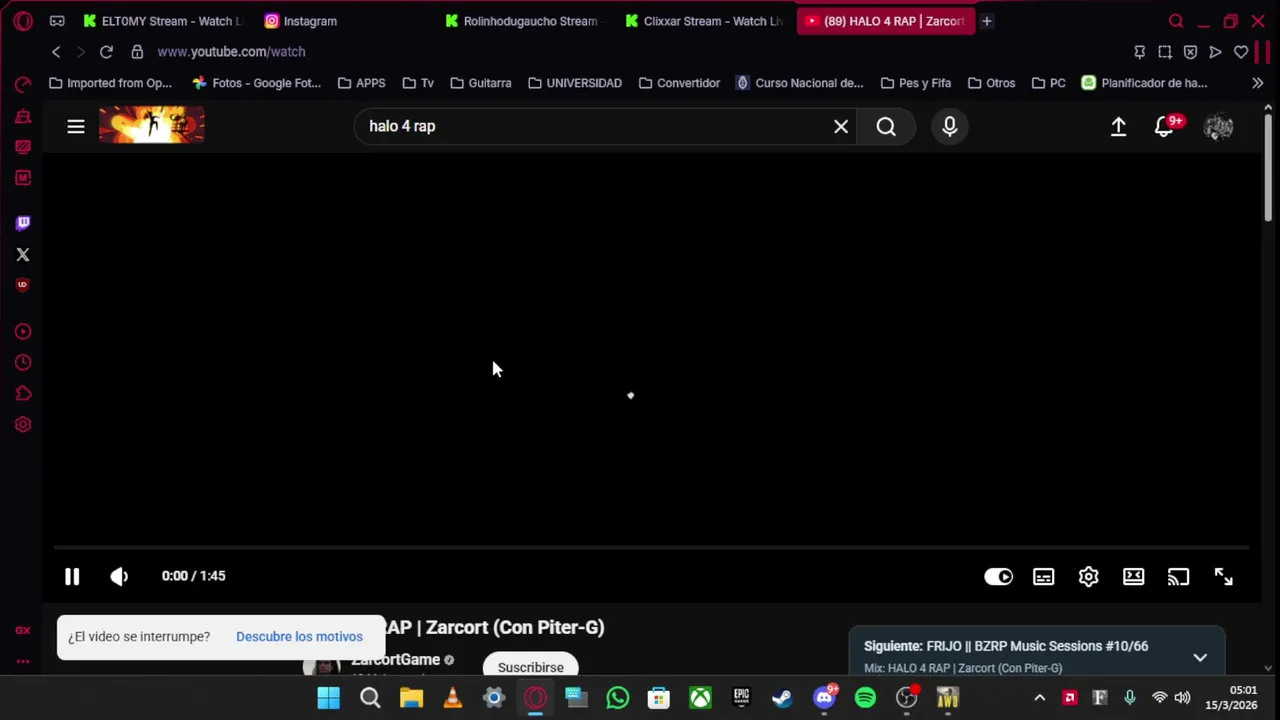The image size is (1280, 720).
Task: Open the ZarcortGame channel name
Action: (395, 660)
